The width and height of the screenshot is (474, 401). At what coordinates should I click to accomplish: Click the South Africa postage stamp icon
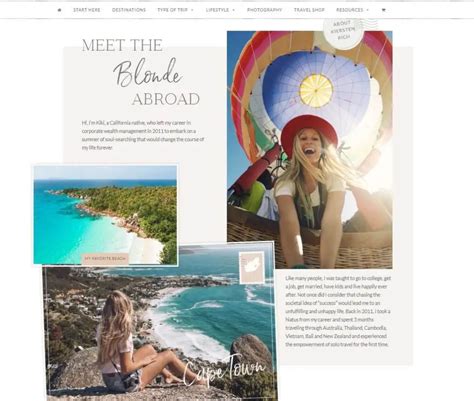[x=252, y=268]
